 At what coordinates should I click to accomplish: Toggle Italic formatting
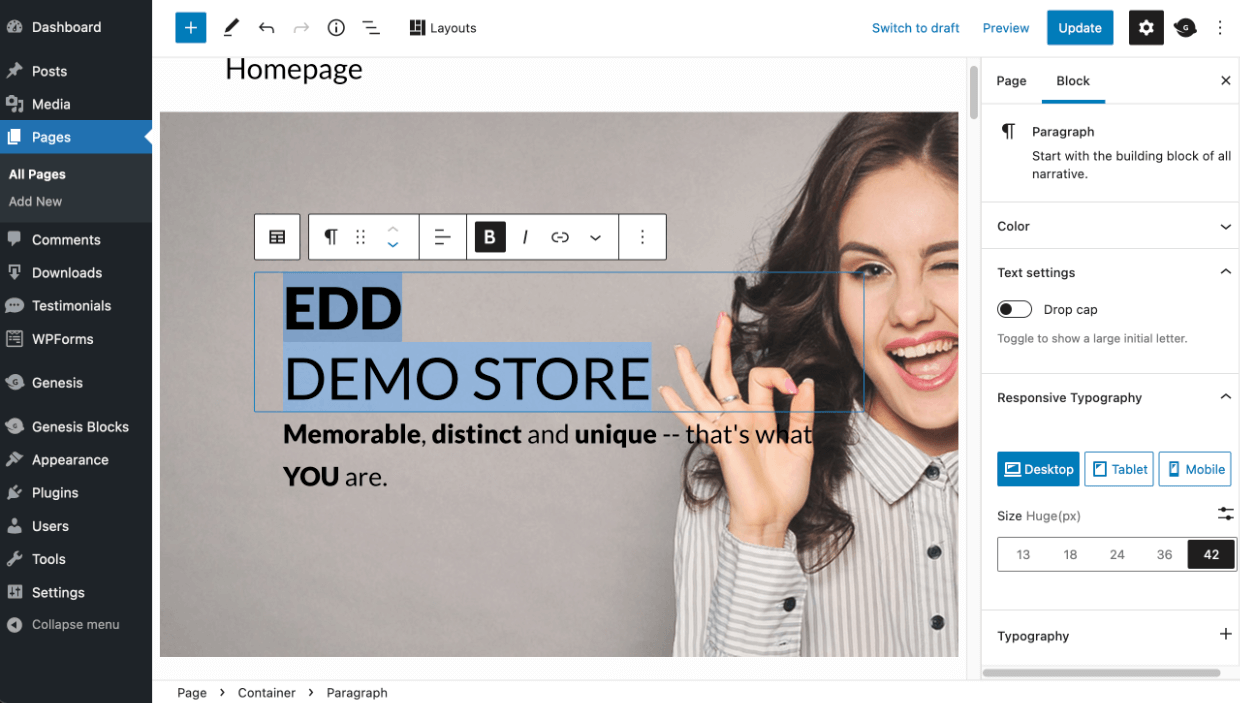pyautogui.click(x=525, y=237)
